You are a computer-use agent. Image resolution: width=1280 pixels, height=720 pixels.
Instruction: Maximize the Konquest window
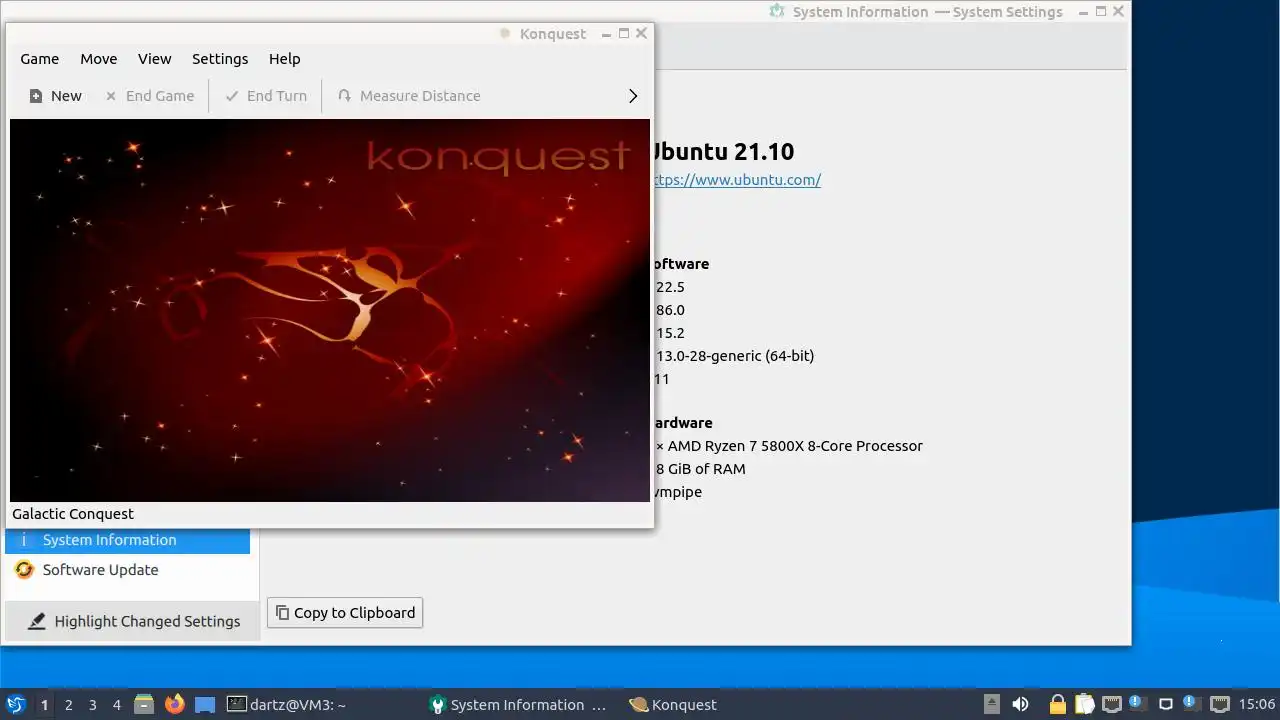[x=624, y=33]
